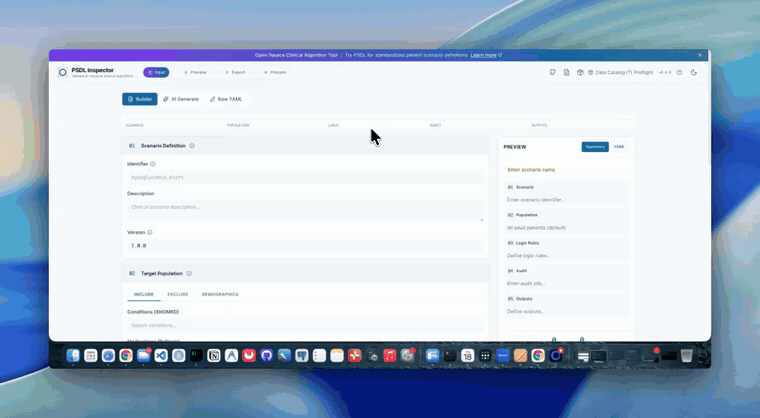Click the 04 Audit preview card
Image resolution: width=760 pixels, height=418 pixels.
[567, 277]
